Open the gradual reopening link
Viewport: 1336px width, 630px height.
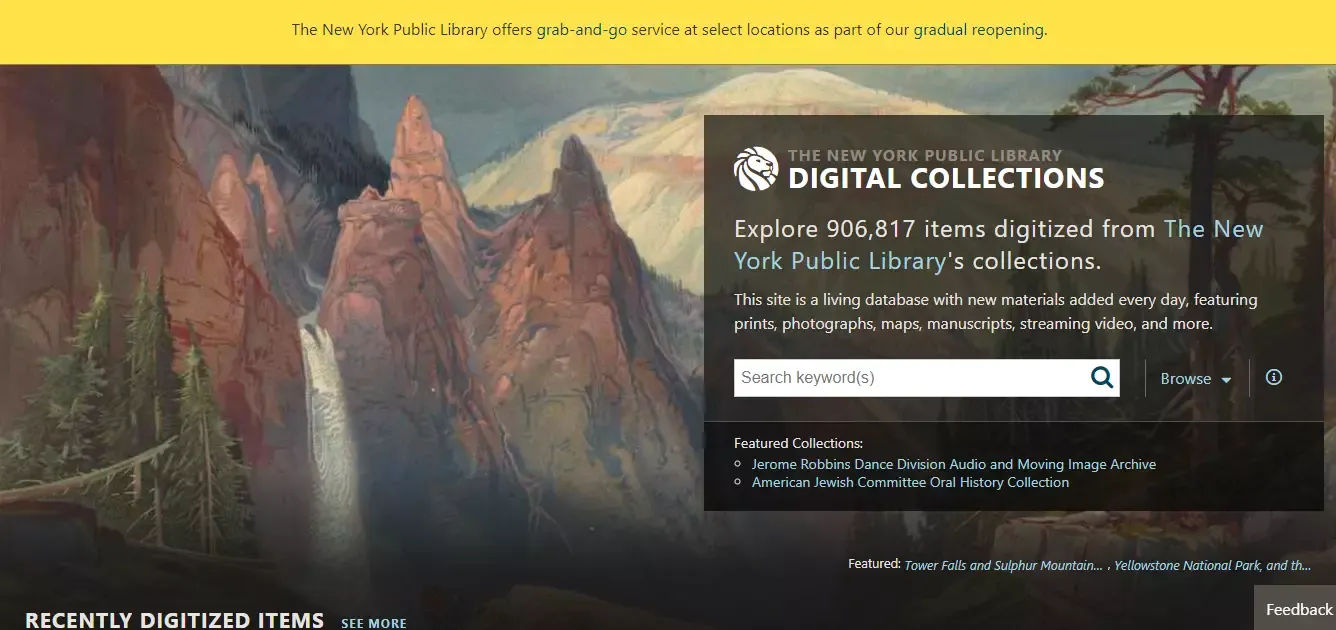(979, 30)
